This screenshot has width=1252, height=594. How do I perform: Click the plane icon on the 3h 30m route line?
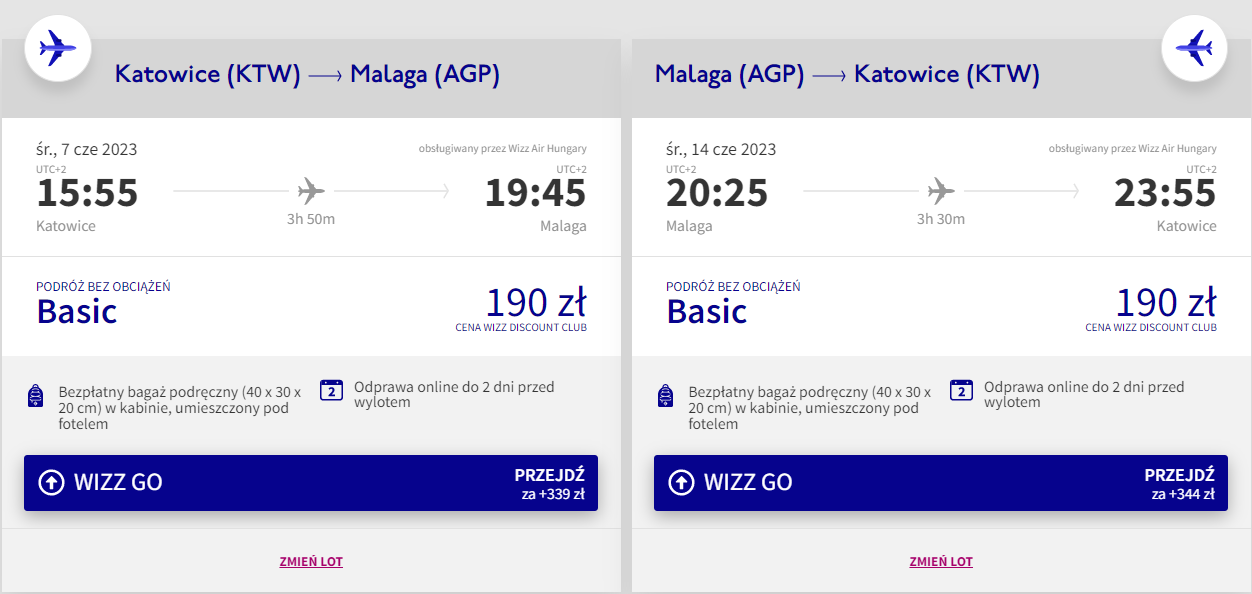(941, 190)
